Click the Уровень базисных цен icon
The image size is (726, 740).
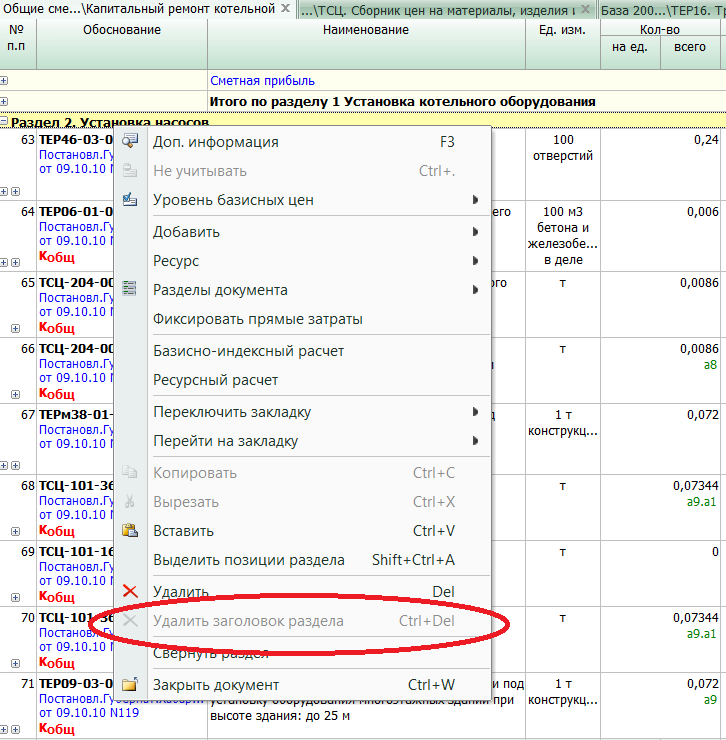click(129, 200)
